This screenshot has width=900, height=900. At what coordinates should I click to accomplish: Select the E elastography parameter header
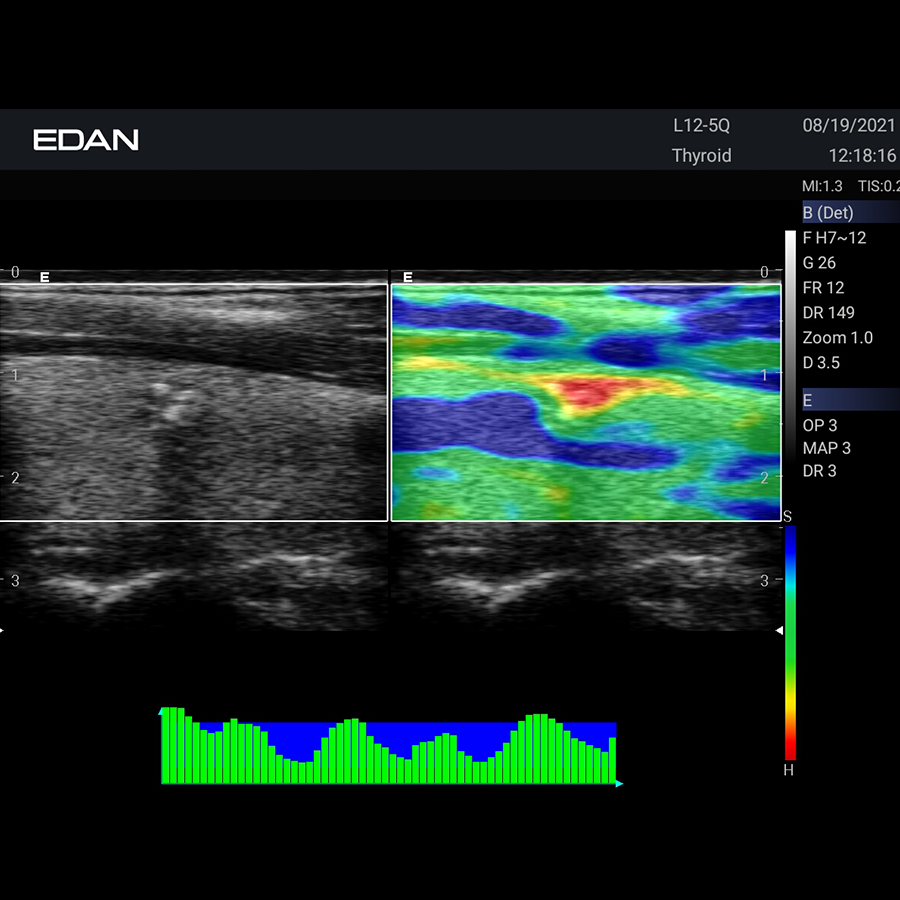click(x=851, y=399)
